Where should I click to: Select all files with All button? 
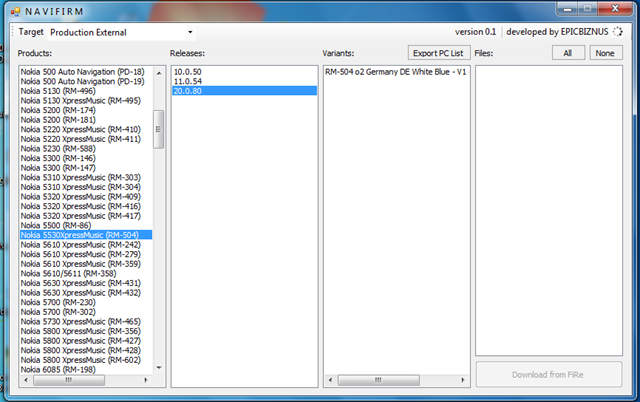click(x=568, y=53)
